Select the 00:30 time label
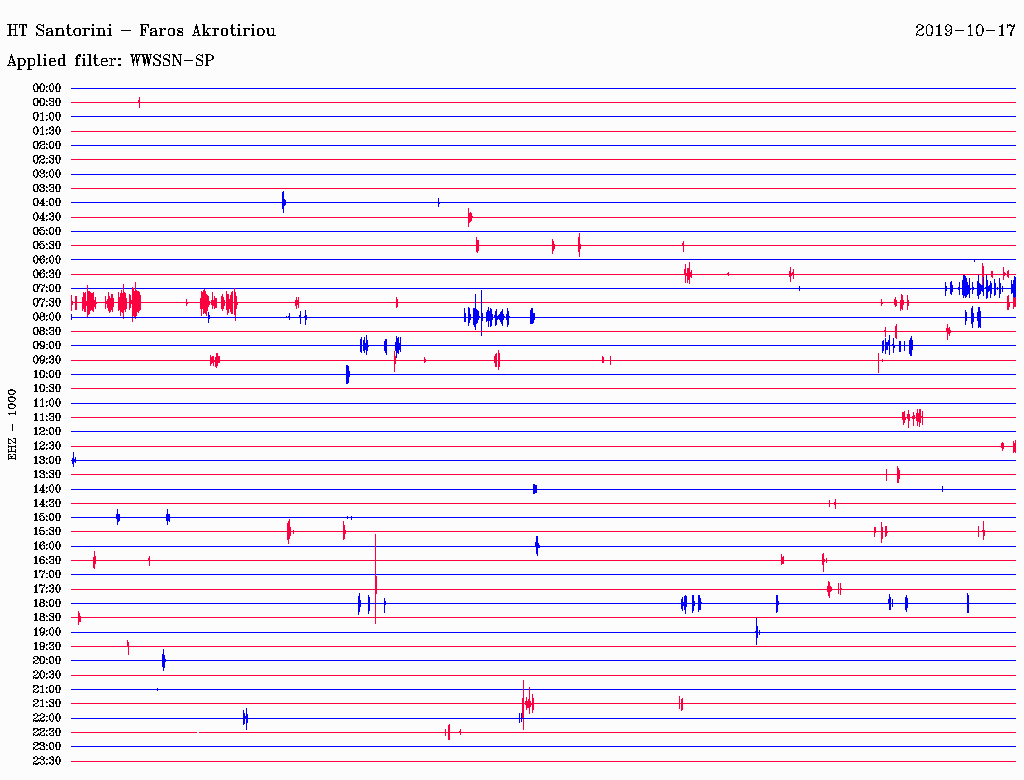This screenshot has width=1024, height=780. pyautogui.click(x=46, y=103)
